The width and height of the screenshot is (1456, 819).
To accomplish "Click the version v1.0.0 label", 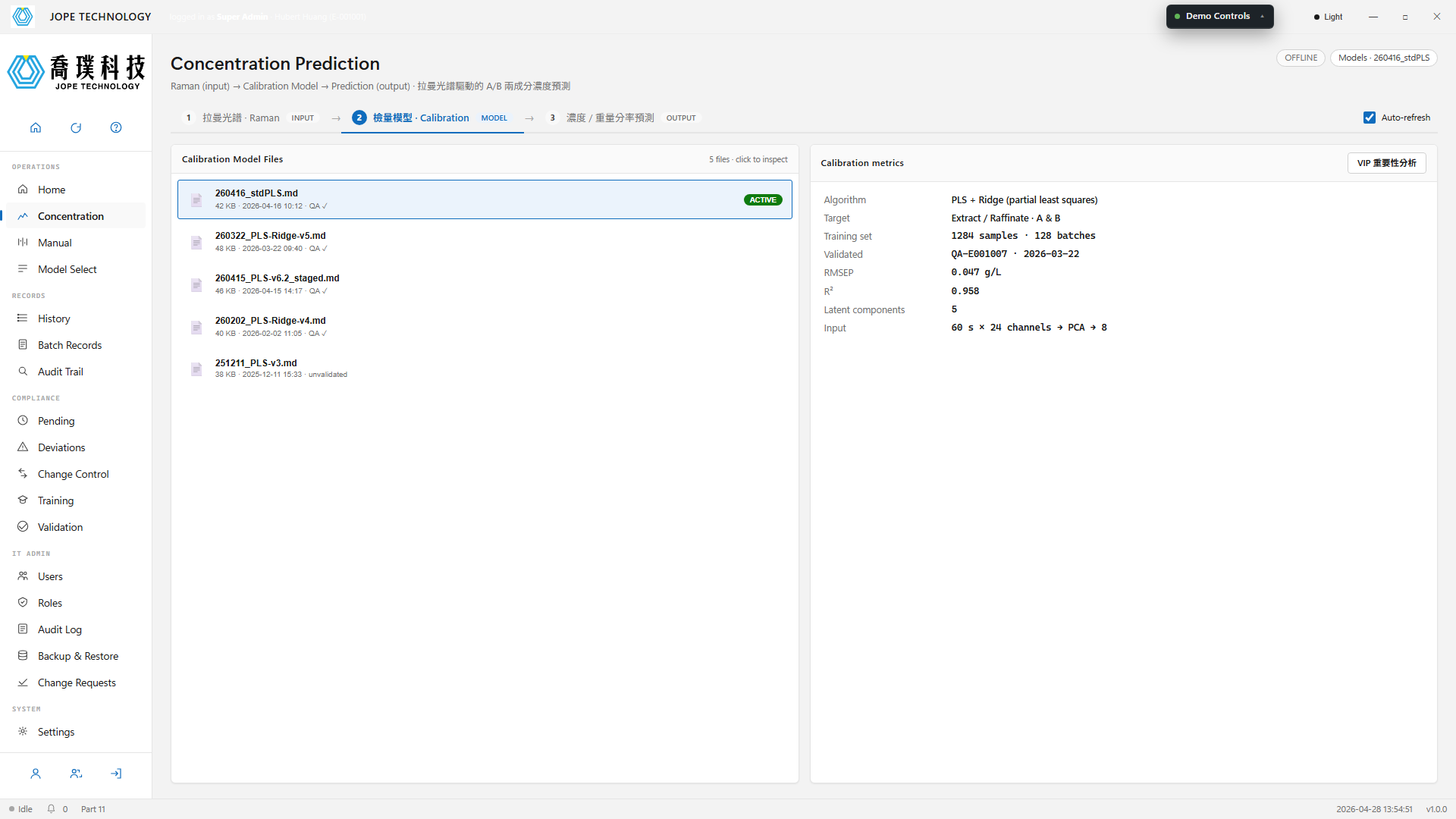I will point(1436,809).
